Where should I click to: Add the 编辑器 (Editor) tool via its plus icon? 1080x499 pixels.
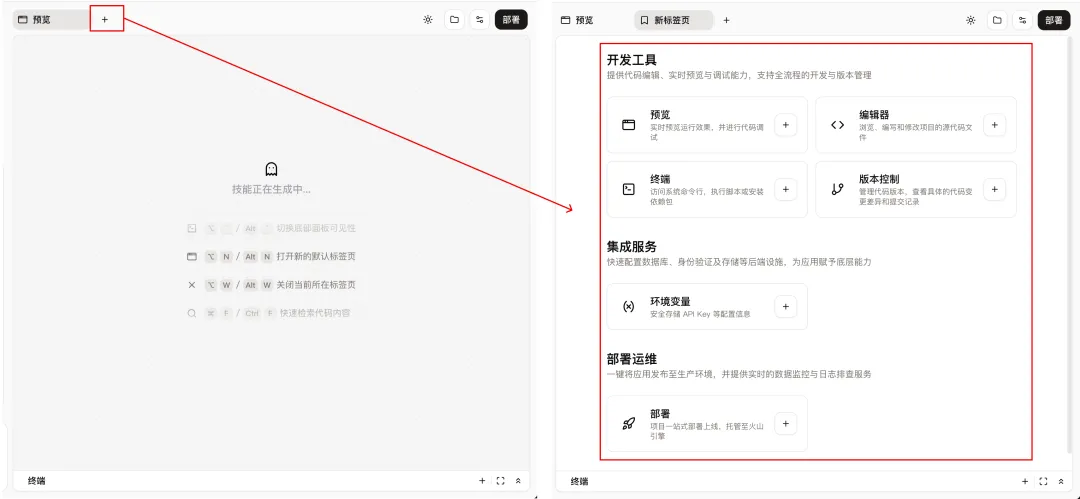point(994,125)
